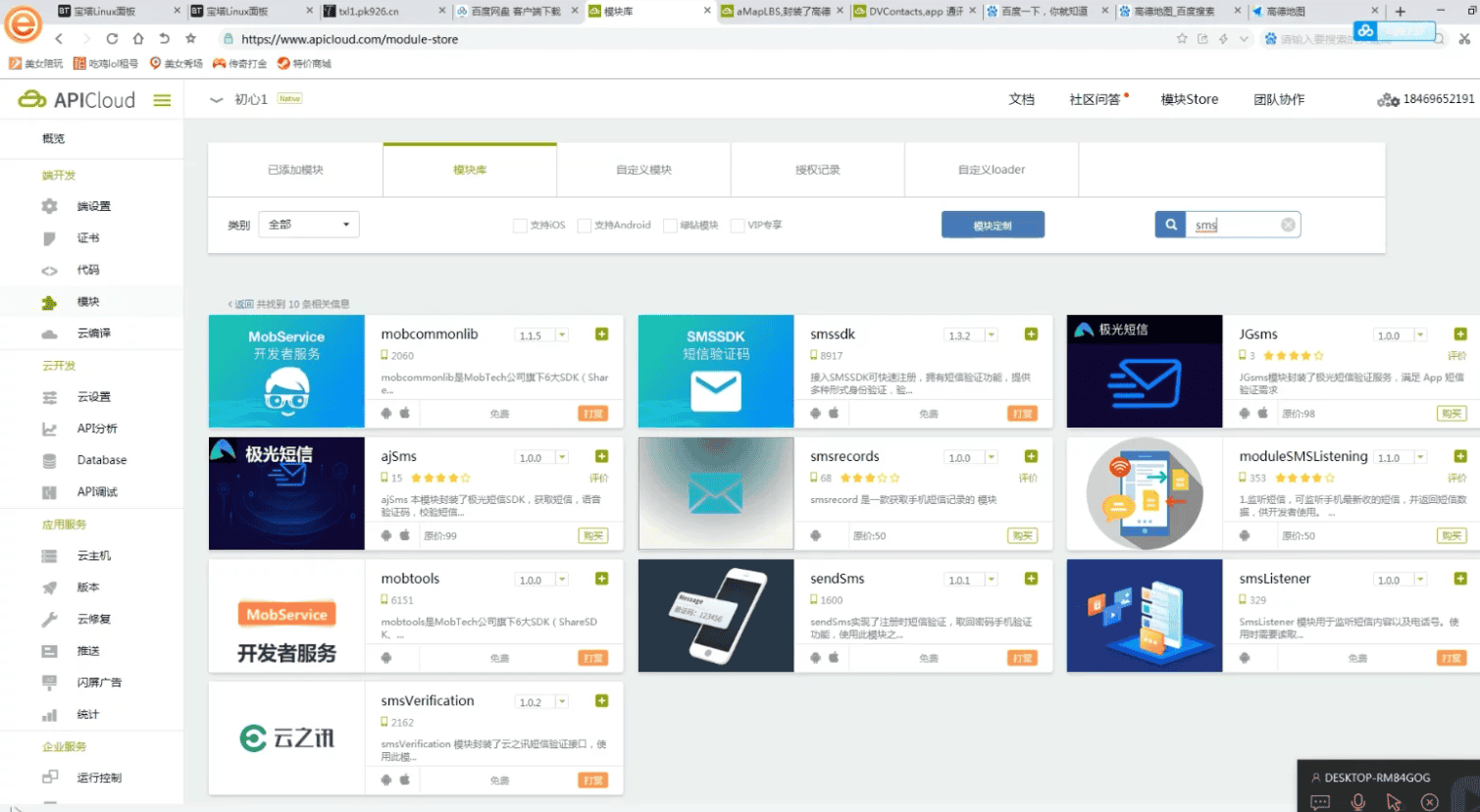Switch to 授权记录 tab
Viewport: 1480px width, 812px height.
pos(817,170)
